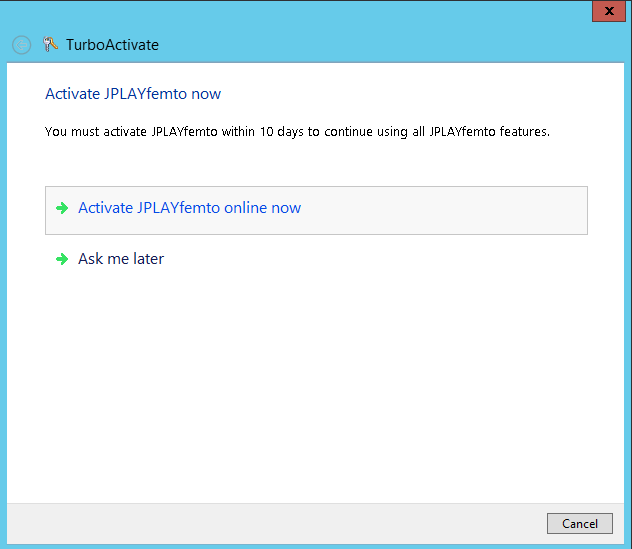Click the green arrow beside Ask me later
Screen dimensions: 632x549
[x=62, y=259]
